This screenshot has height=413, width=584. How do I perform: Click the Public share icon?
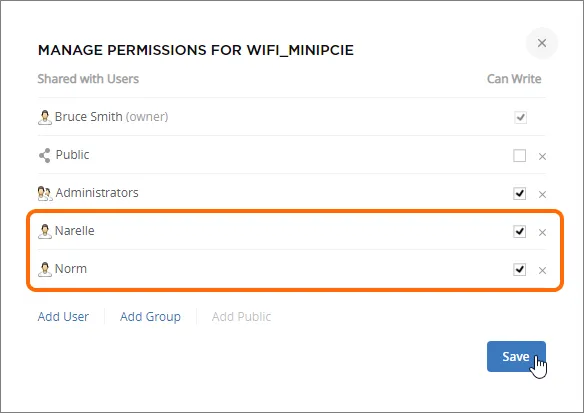[45, 155]
